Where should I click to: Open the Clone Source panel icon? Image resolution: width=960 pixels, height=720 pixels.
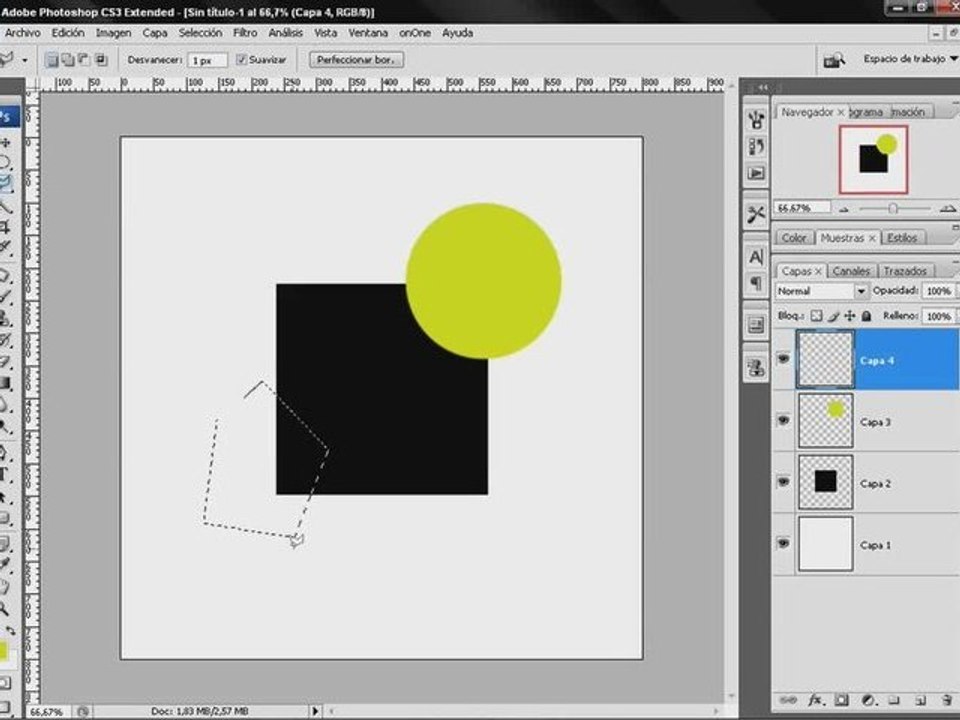[756, 367]
